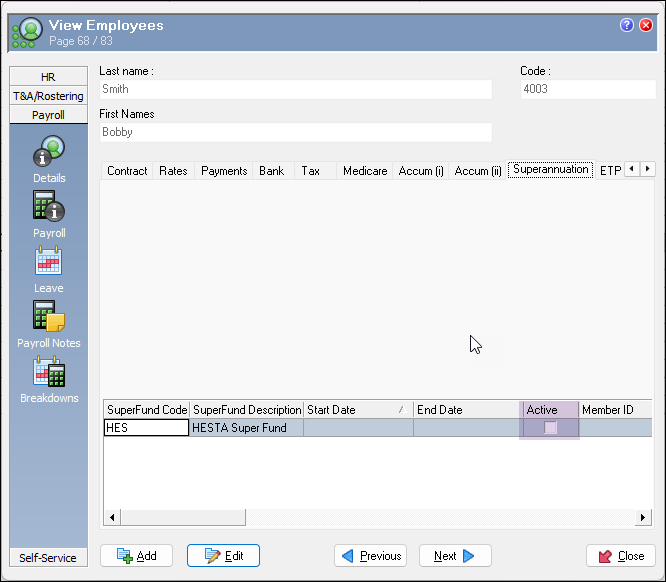Go to the Next employee

455,556
